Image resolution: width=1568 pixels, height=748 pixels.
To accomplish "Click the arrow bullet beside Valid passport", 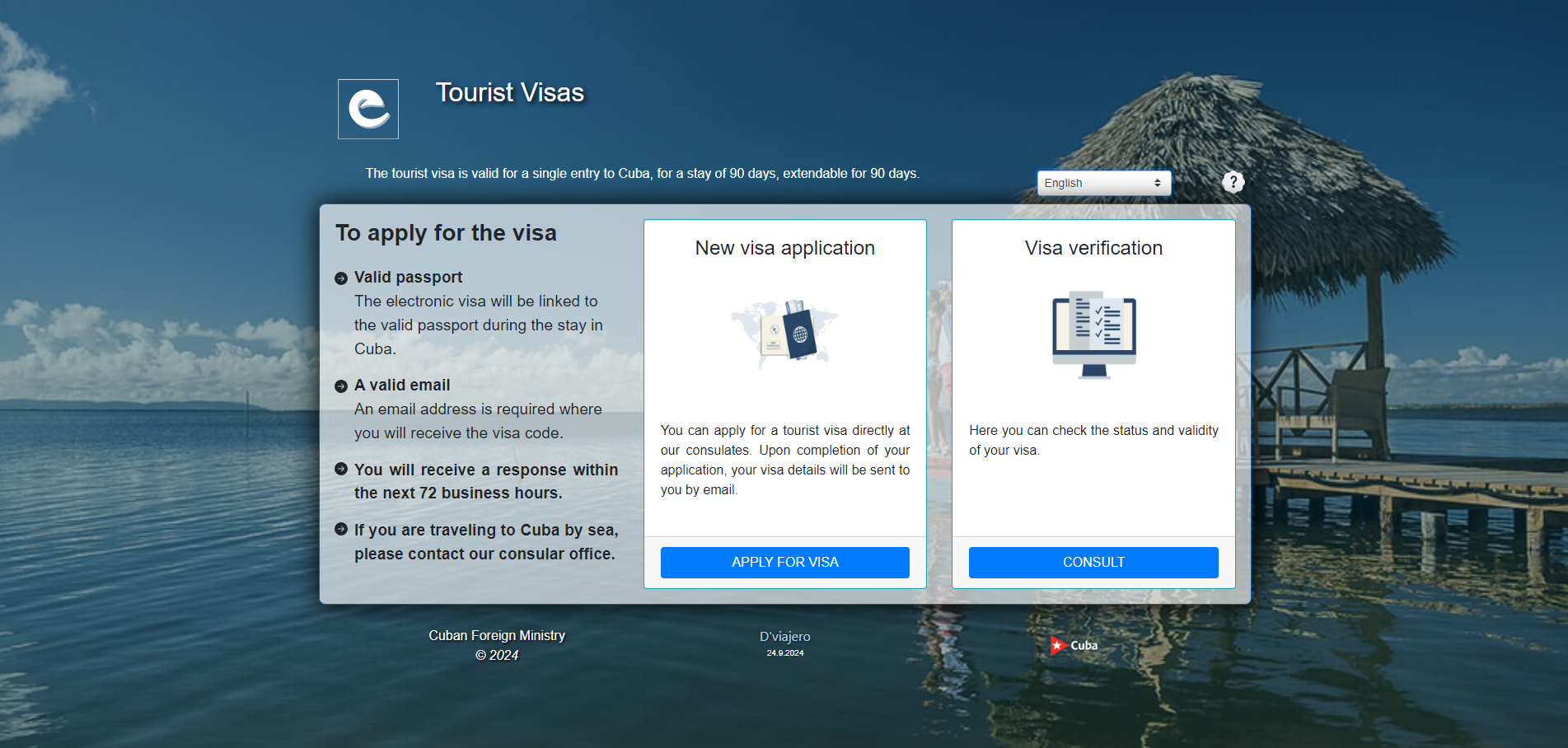I will (341, 278).
